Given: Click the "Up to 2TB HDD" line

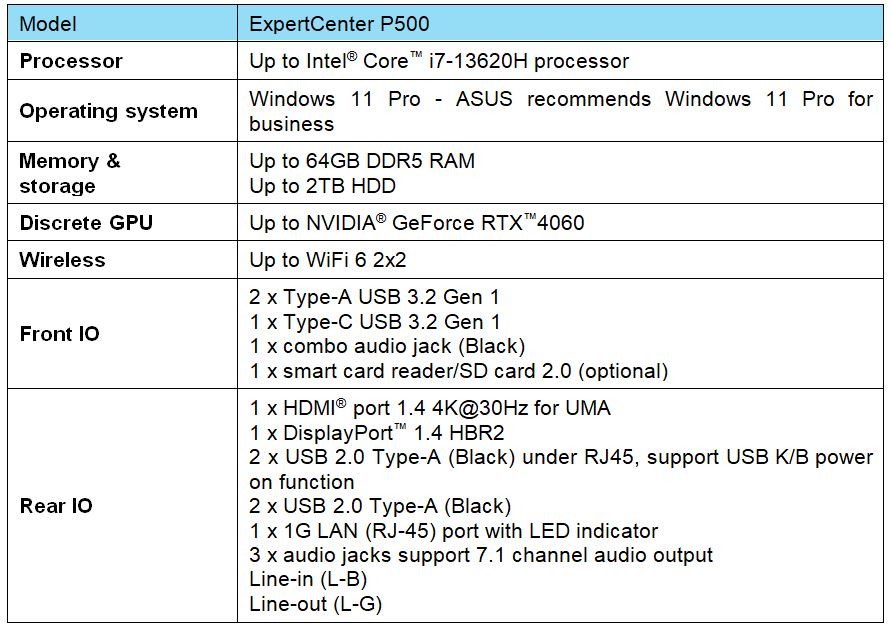Looking at the screenshot, I should pyautogui.click(x=322, y=186).
